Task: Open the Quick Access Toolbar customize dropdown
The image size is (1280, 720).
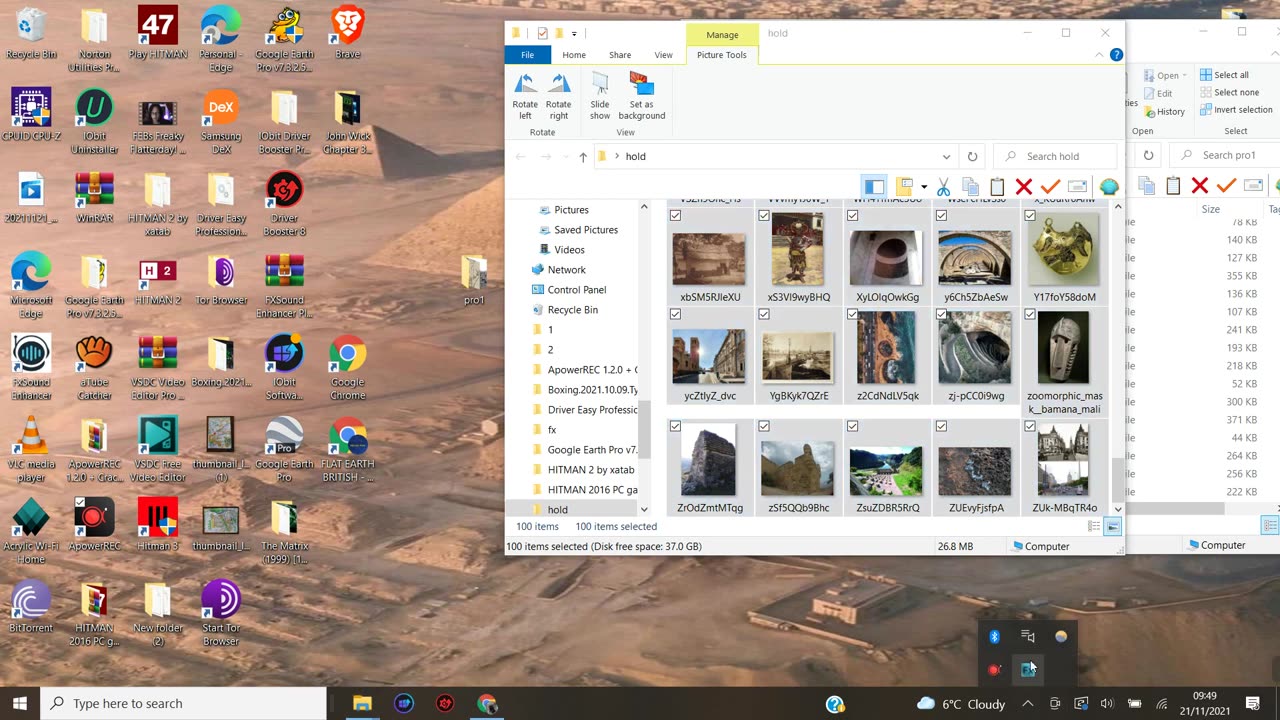Action: (574, 34)
